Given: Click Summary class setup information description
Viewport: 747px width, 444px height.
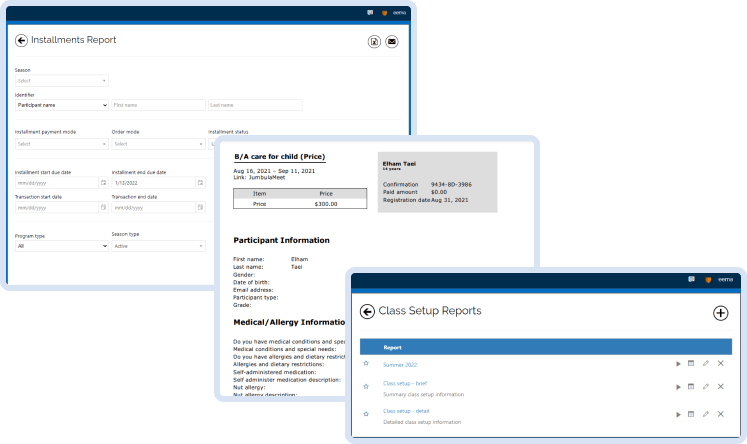Looking at the screenshot, I should click(x=423, y=394).
